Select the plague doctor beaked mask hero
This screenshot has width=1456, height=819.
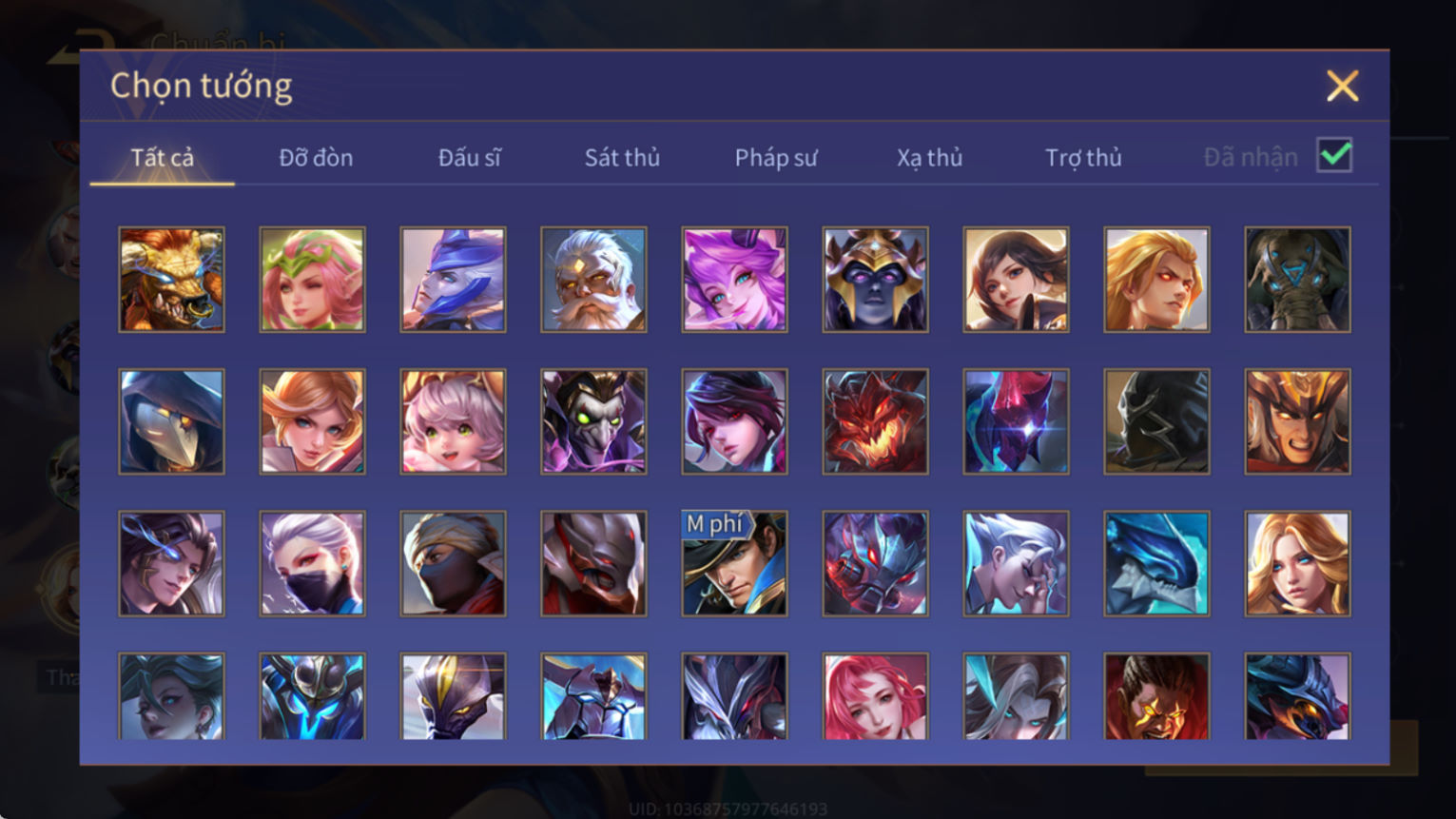171,421
